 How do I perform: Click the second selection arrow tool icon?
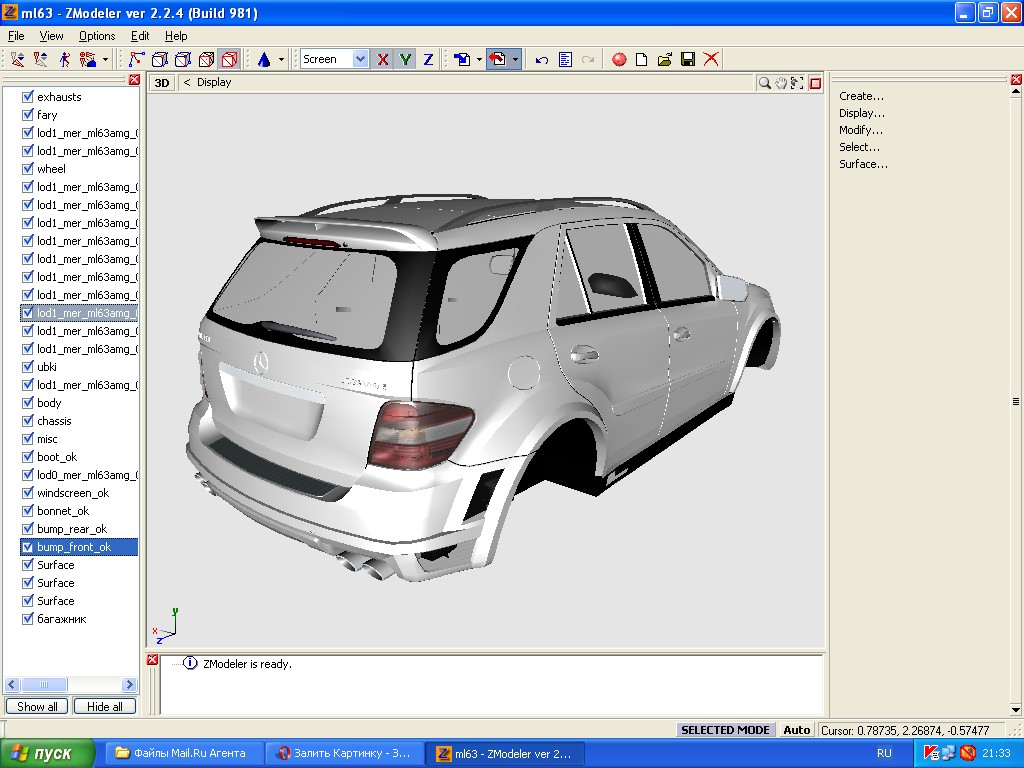[40, 59]
